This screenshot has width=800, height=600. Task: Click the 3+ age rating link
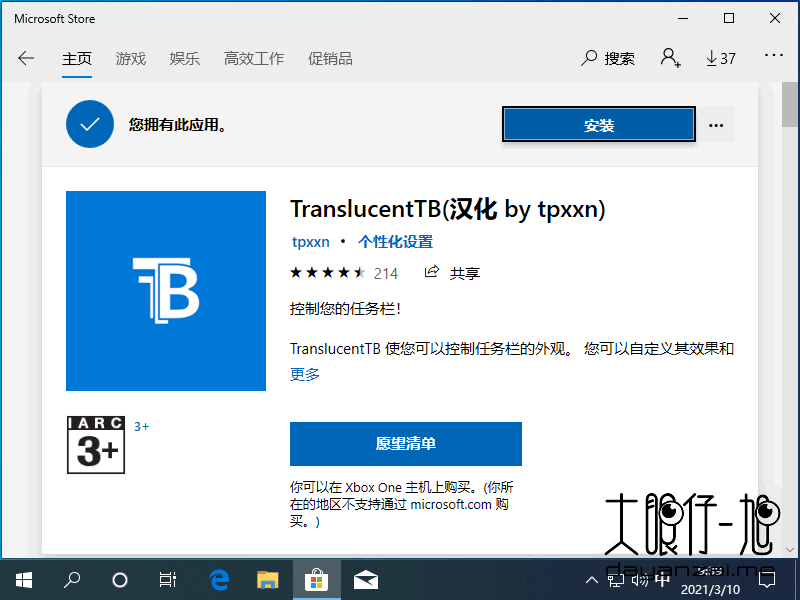pos(141,427)
